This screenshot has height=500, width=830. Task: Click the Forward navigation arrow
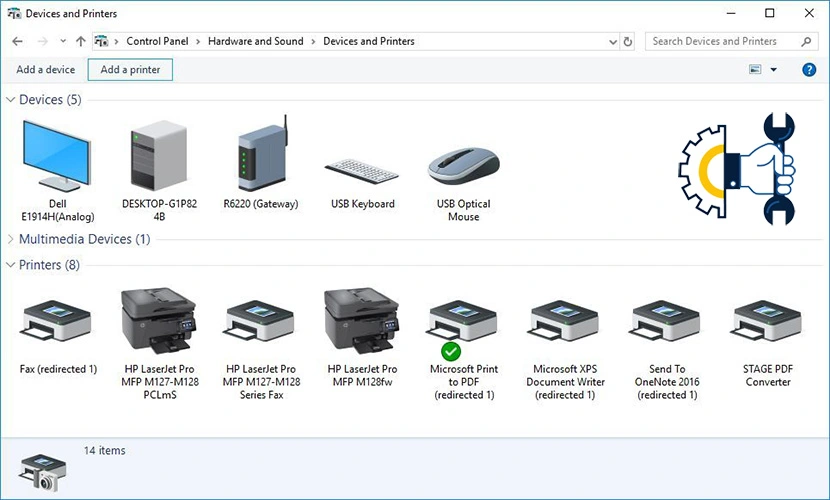[x=43, y=41]
